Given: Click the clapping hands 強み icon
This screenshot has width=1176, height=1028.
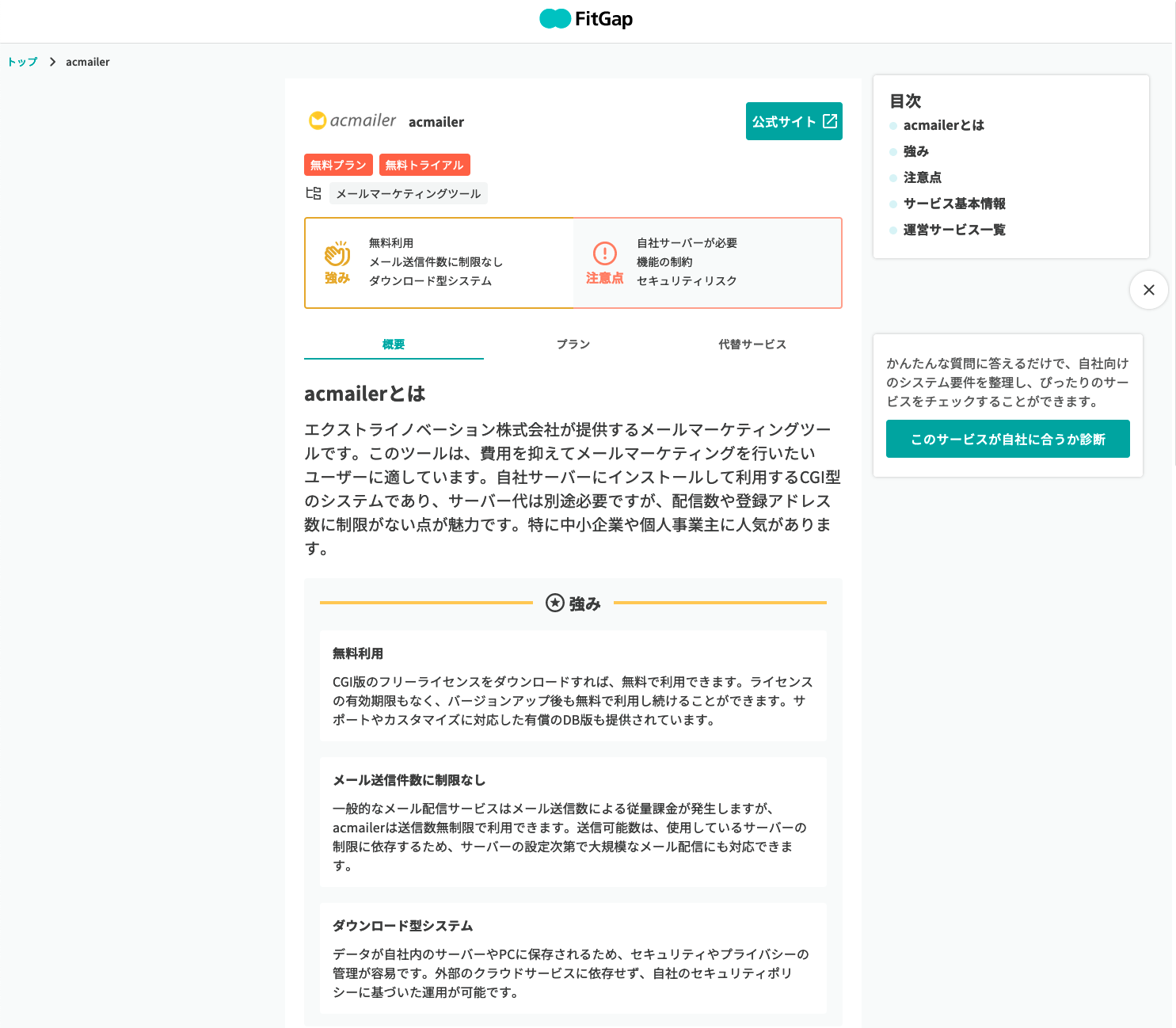Looking at the screenshot, I should [x=337, y=254].
